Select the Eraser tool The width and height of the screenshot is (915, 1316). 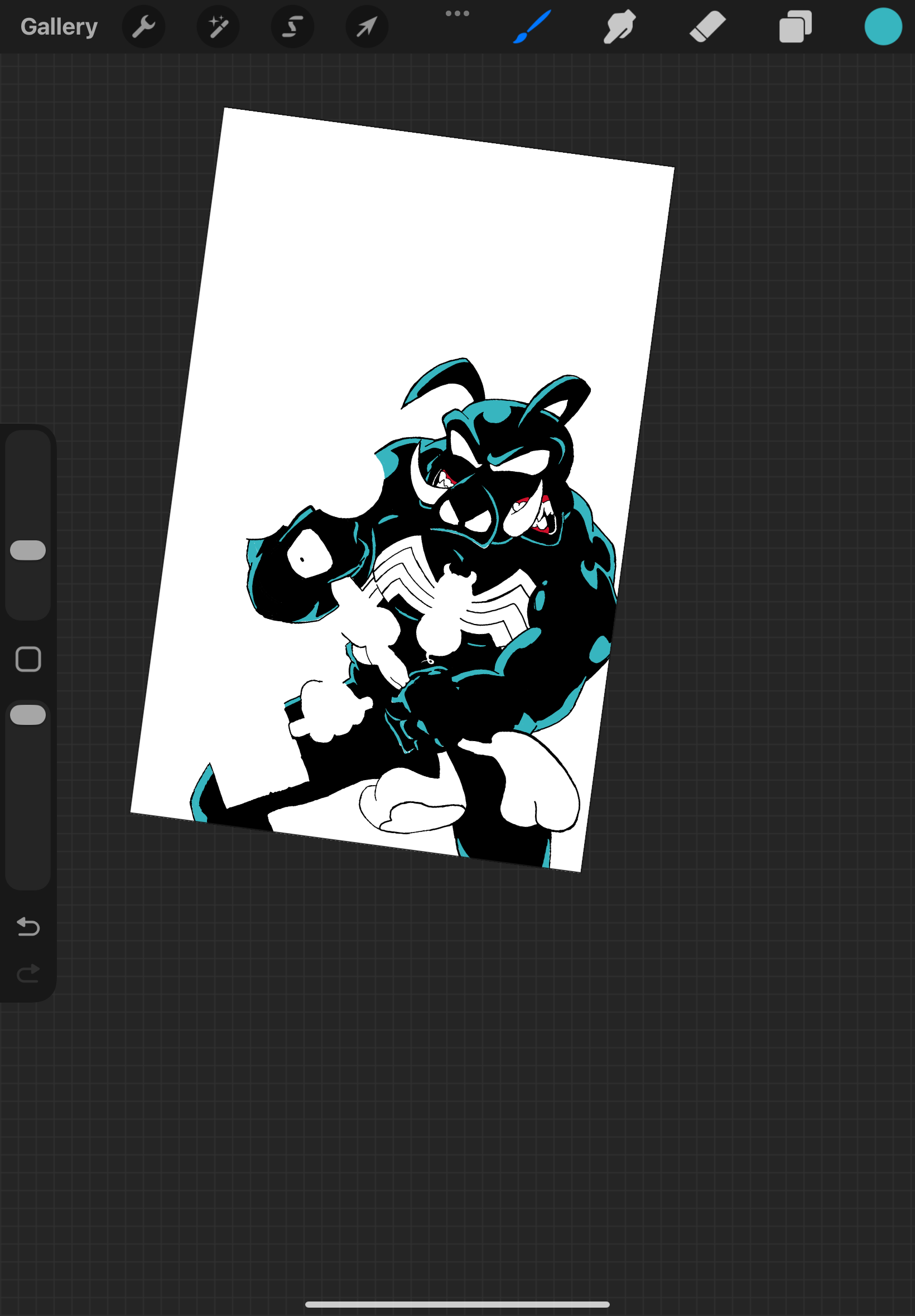pos(707,27)
